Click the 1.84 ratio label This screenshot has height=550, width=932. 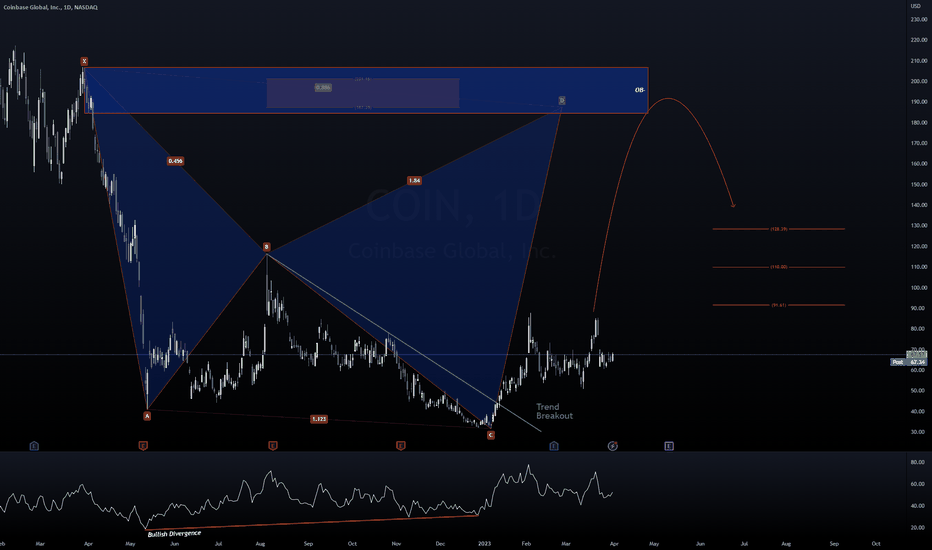coord(414,180)
